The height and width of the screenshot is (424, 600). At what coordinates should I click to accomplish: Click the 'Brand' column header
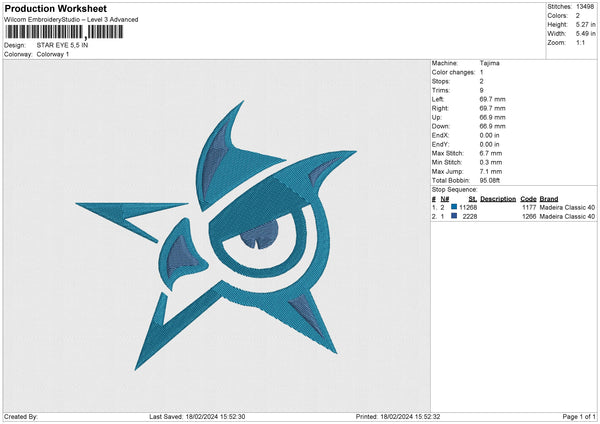click(x=549, y=199)
